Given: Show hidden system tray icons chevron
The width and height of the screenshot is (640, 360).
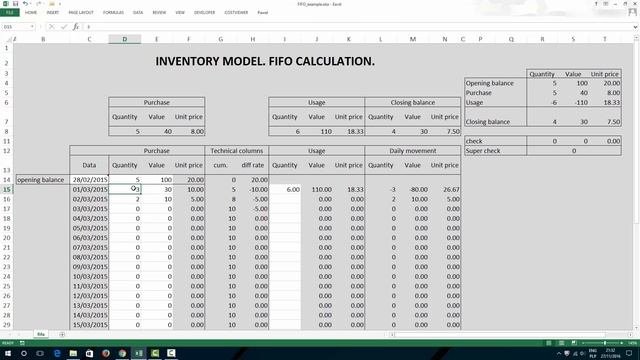Looking at the screenshot, I should (x=558, y=353).
